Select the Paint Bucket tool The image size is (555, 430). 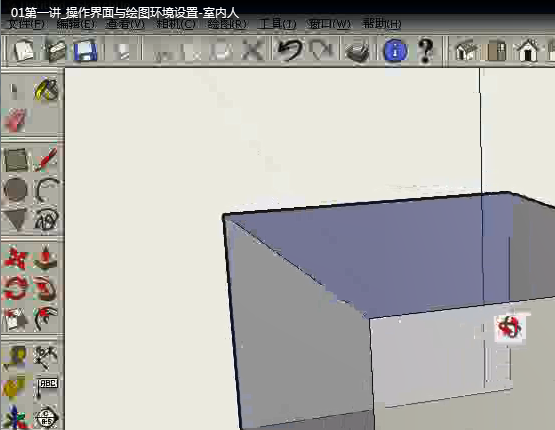(x=46, y=89)
